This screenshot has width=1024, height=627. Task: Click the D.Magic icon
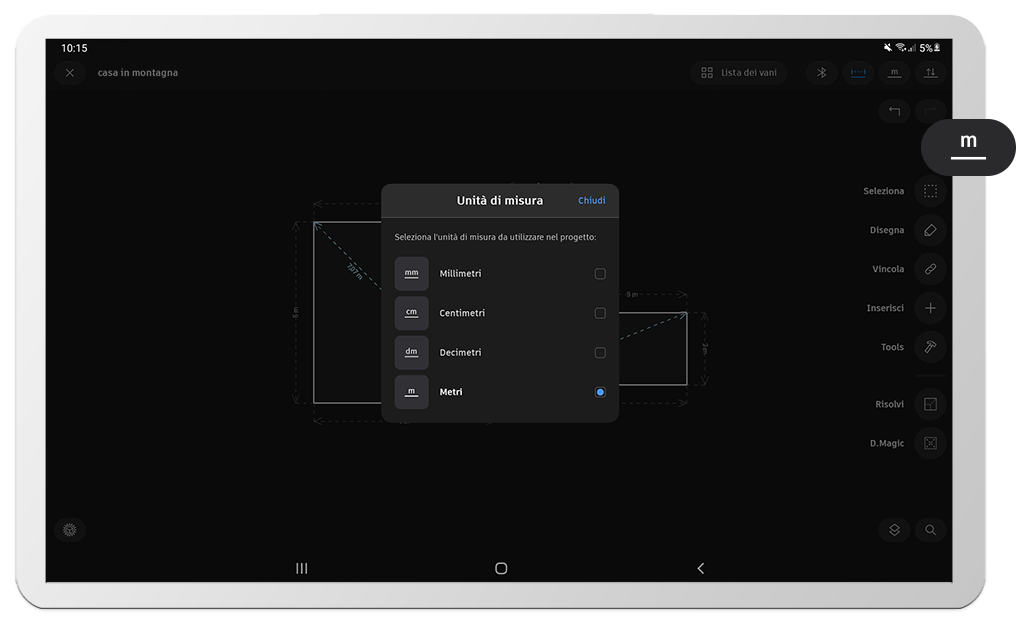930,443
